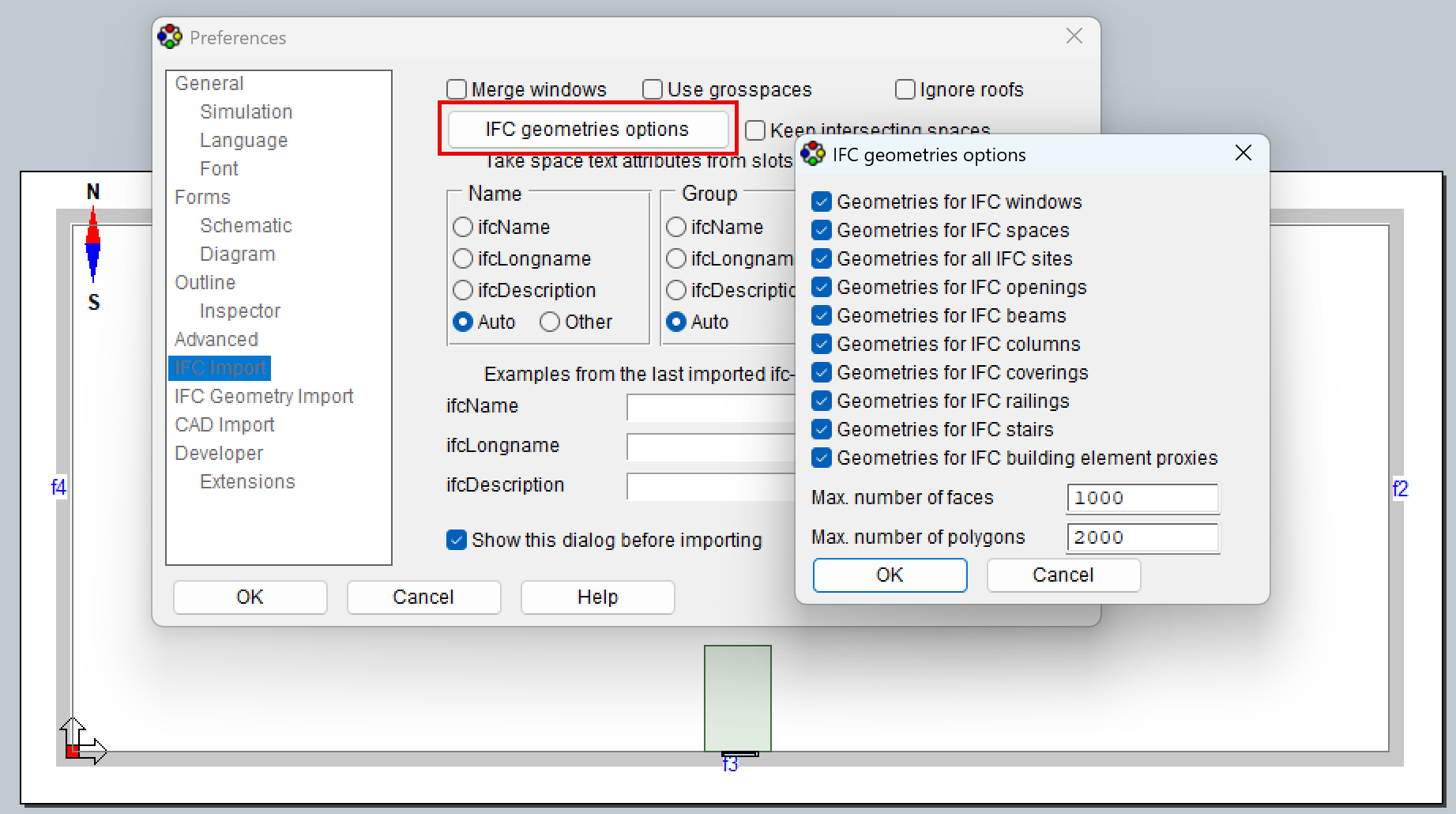
Task: Click the Preferences dialog app icon
Action: pyautogui.click(x=170, y=36)
